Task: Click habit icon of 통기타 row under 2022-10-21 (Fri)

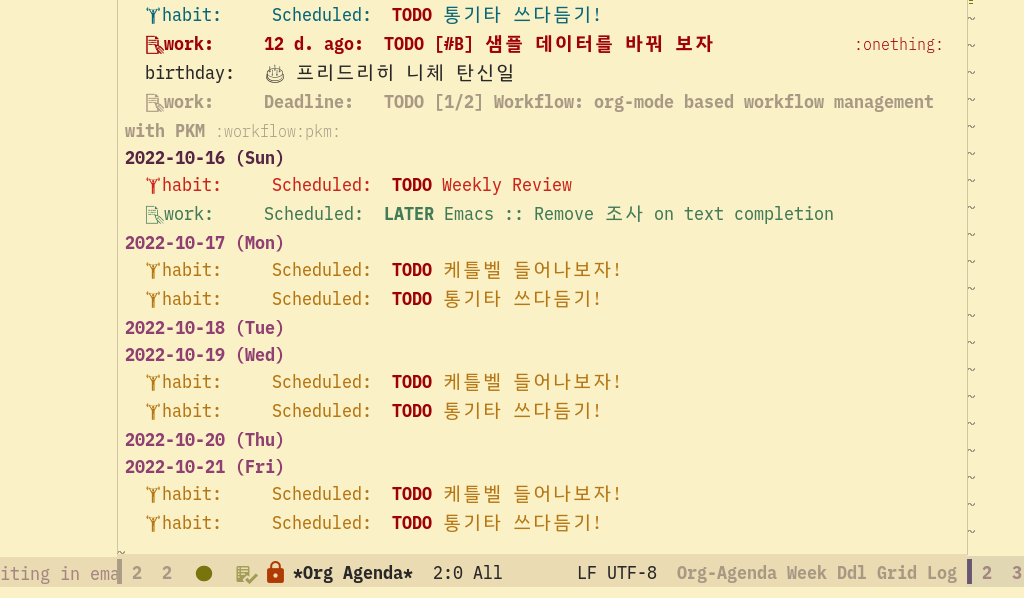Action: pos(153,524)
